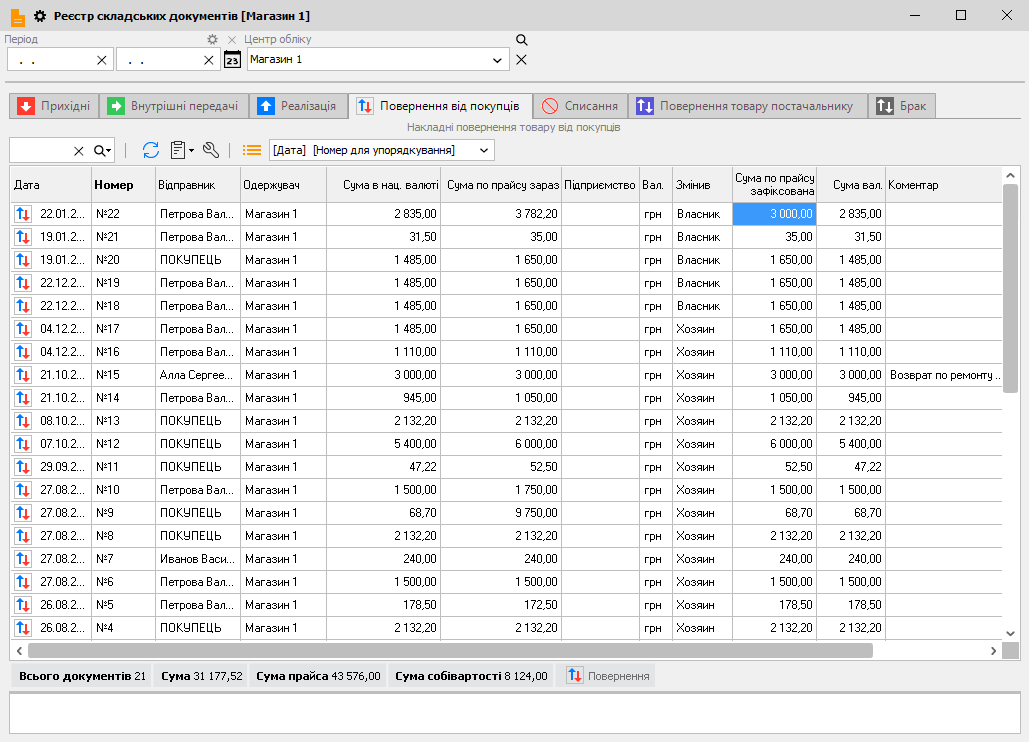
Task: Click the search dropdown magnifier in the filter box
Action: [x=102, y=150]
